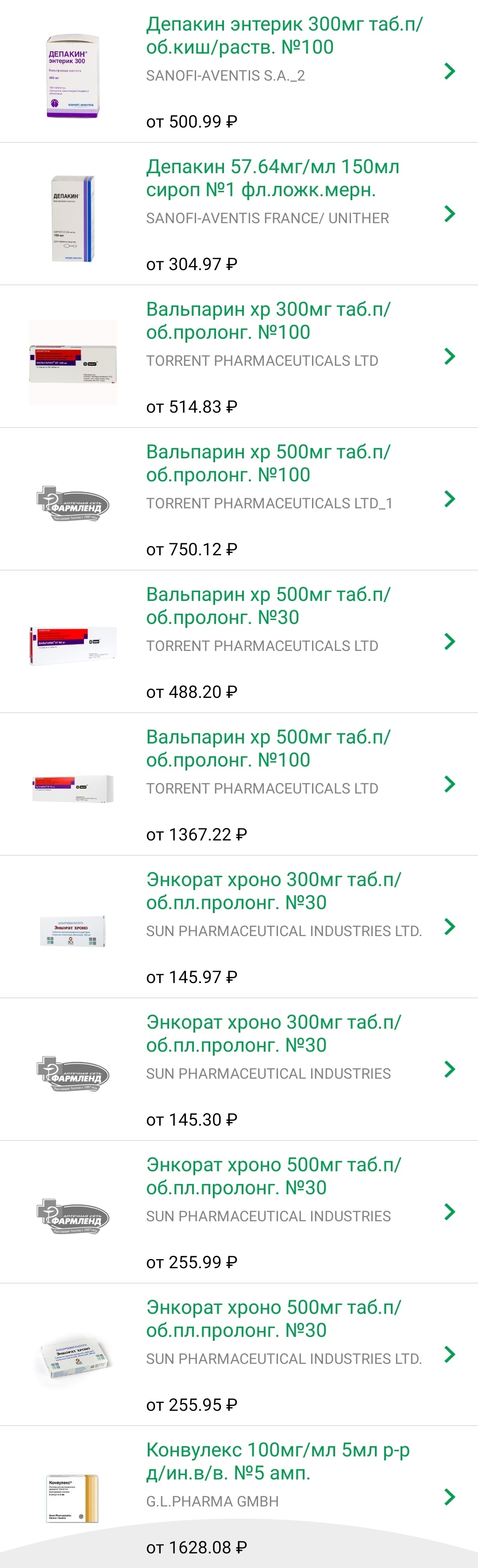This screenshot has height=1568, width=478.
Task: Tap the arrow next to Конвулекс item
Action: click(450, 1497)
